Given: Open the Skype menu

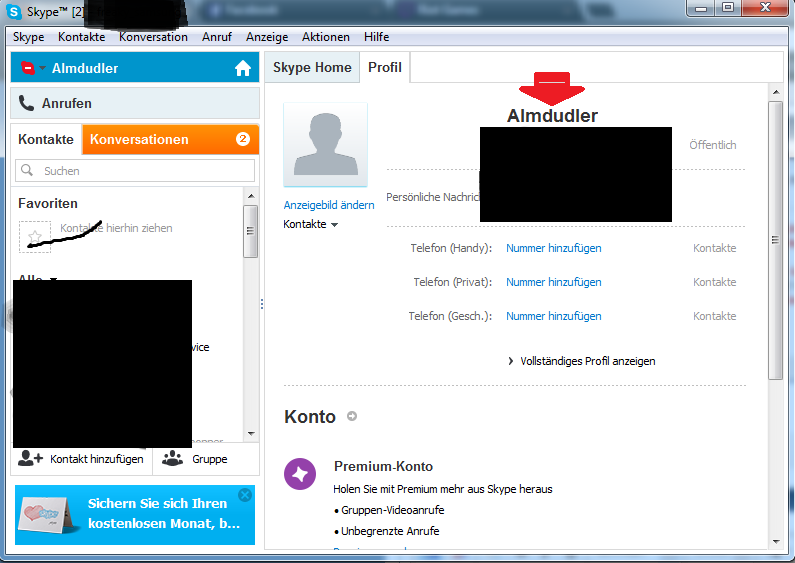Looking at the screenshot, I should click(28, 37).
